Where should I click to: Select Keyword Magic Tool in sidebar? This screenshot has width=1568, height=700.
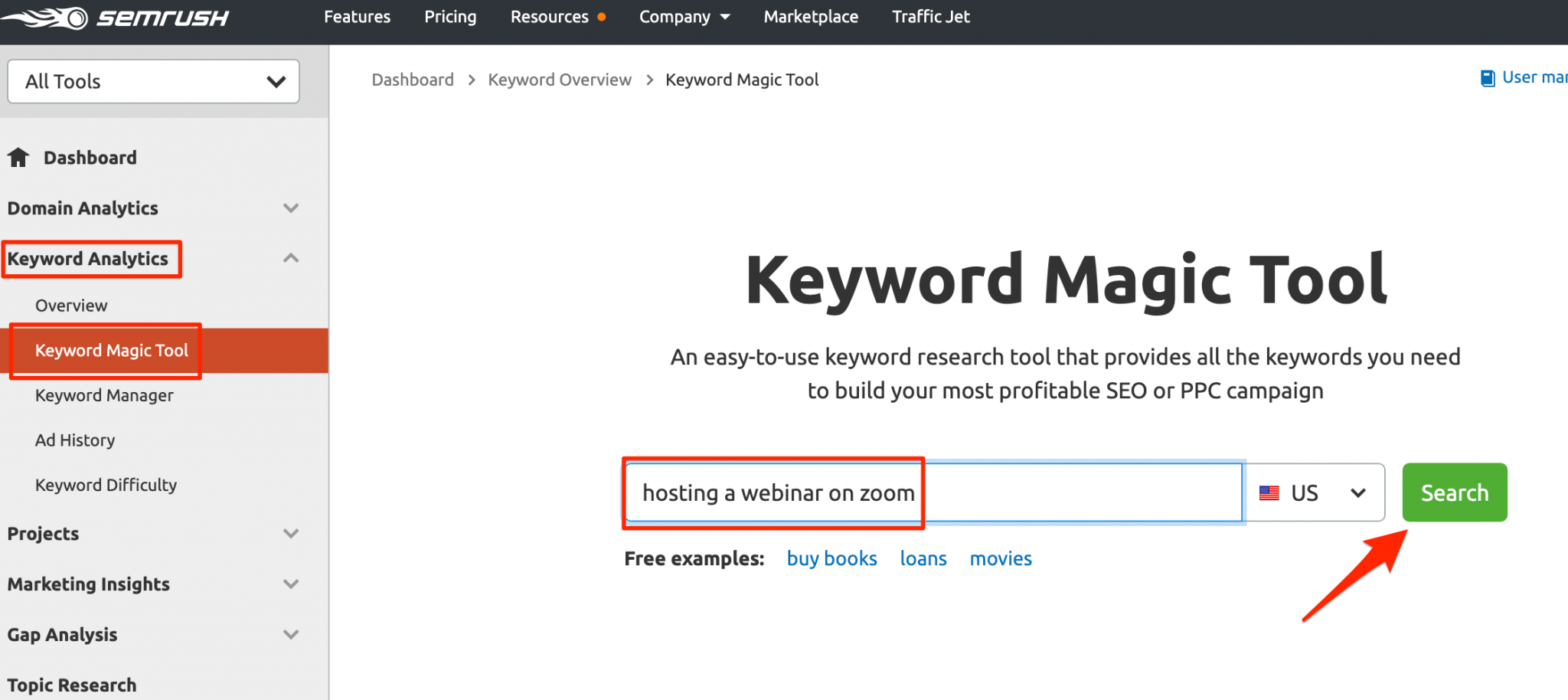pos(112,351)
